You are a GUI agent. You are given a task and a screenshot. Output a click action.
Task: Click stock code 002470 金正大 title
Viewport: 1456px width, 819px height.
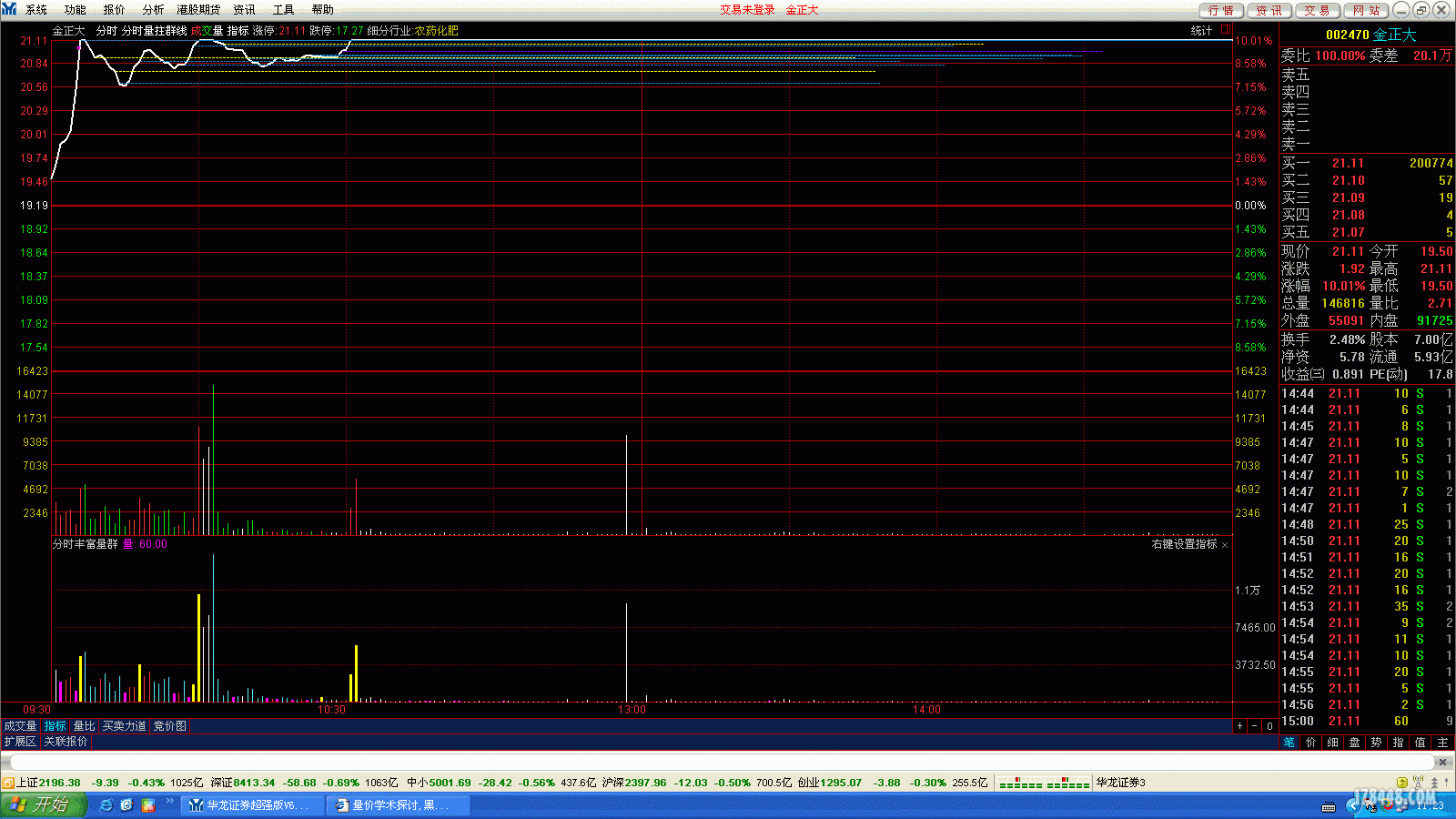[x=1370, y=35]
